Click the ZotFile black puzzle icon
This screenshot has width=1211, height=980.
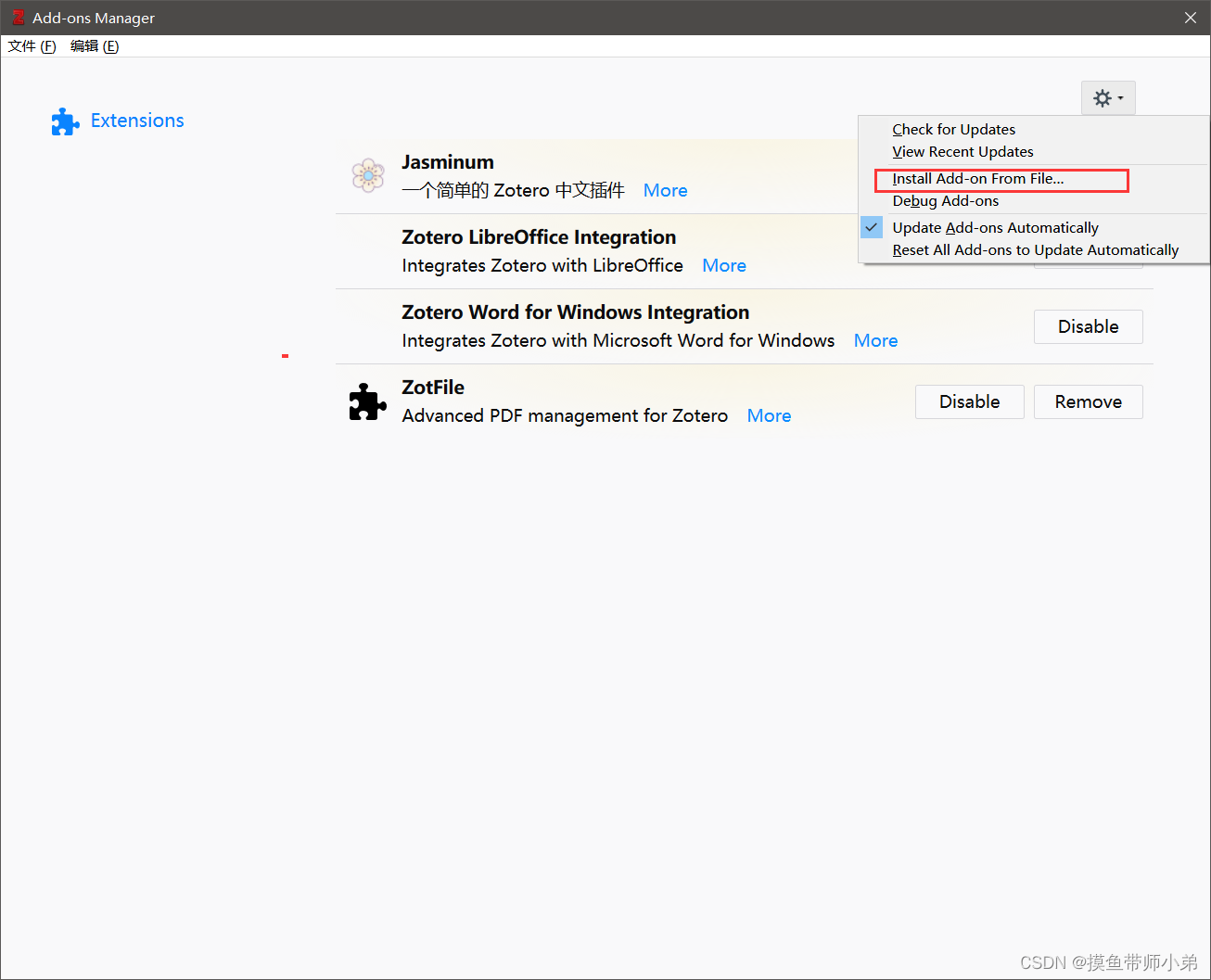coord(368,401)
